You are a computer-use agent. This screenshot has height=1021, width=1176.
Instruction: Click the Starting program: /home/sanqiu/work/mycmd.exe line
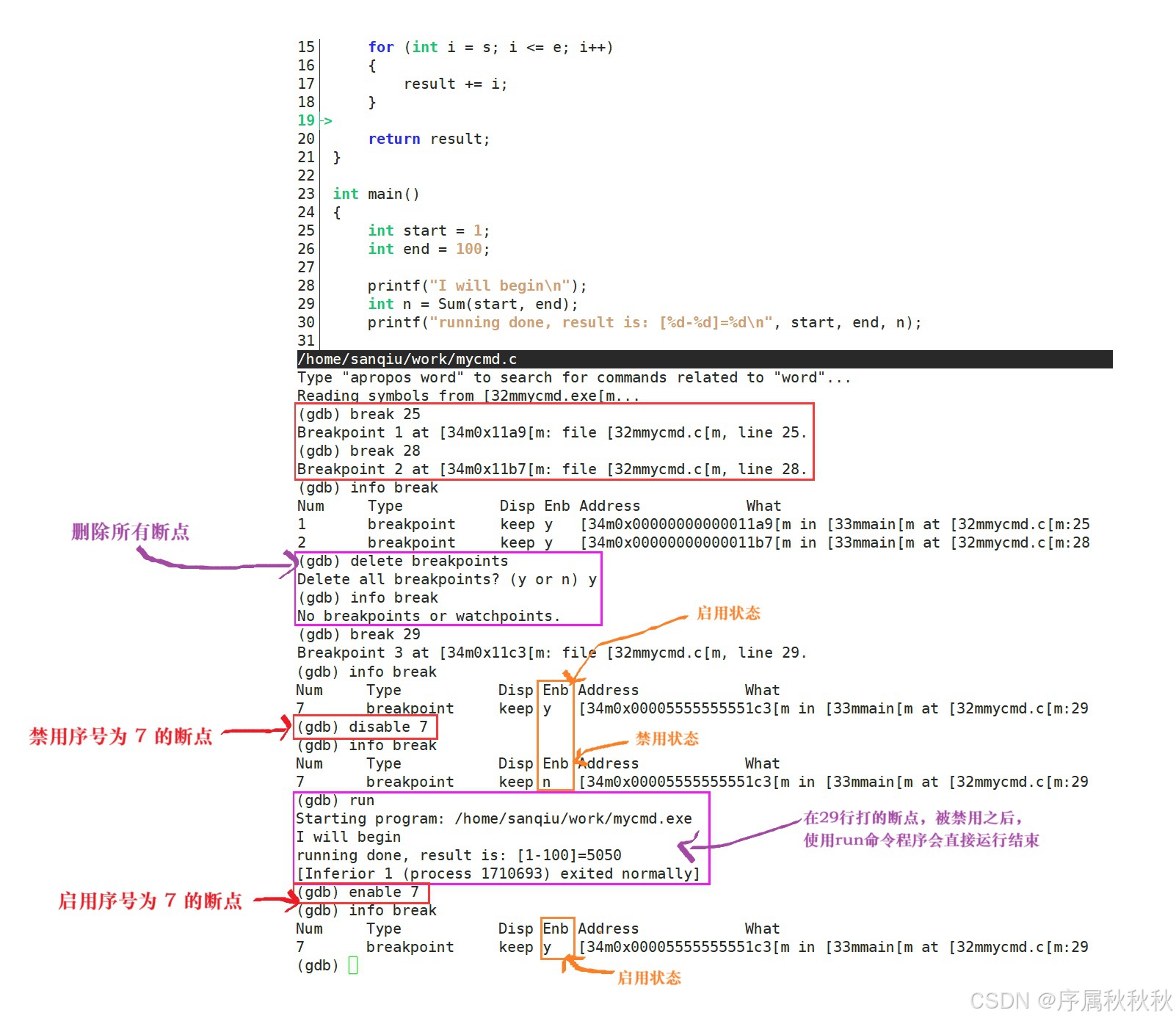pyautogui.click(x=494, y=818)
